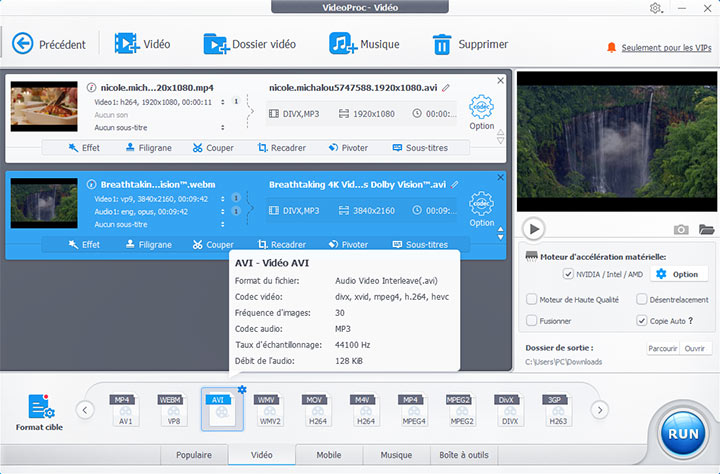Viewport: 720px width, 474px height.
Task: Take snapshot with camera icon
Action: point(681,229)
